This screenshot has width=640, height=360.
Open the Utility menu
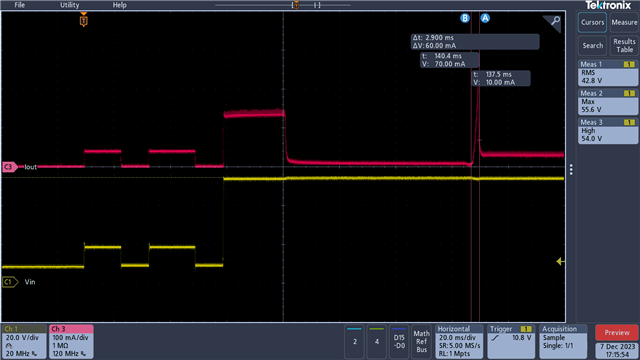69,5
